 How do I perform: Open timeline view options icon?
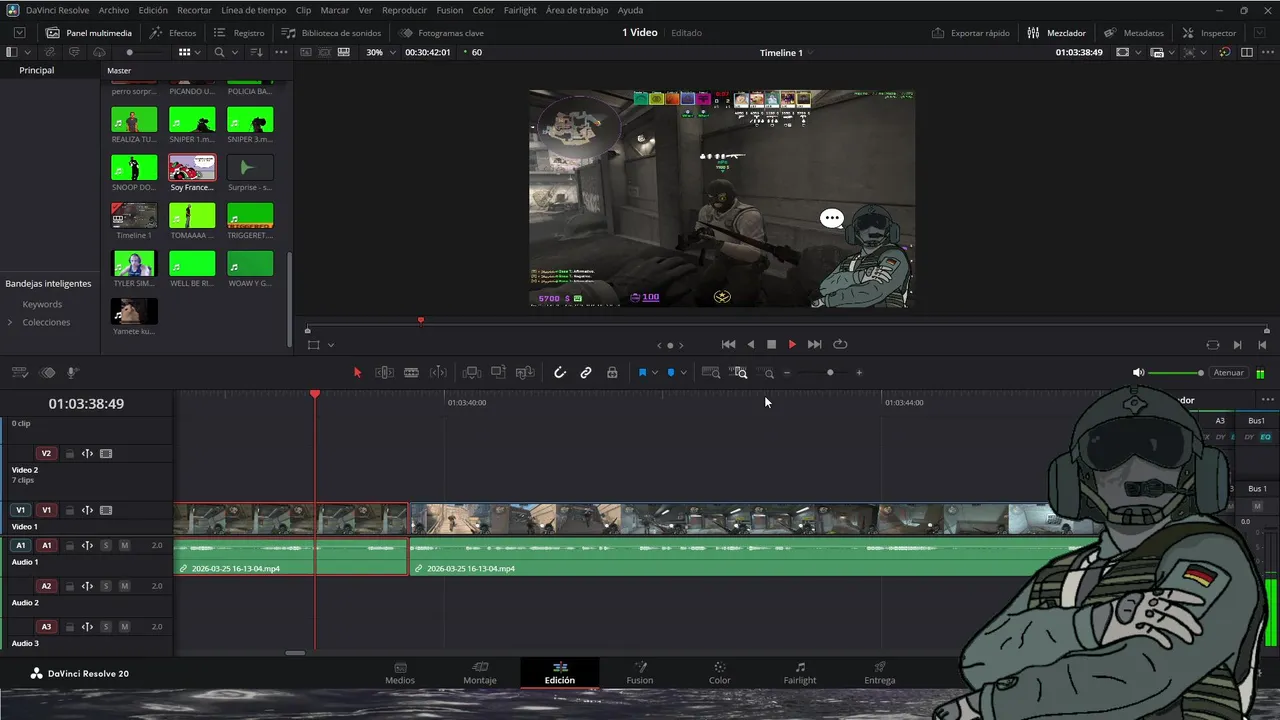click(20, 373)
